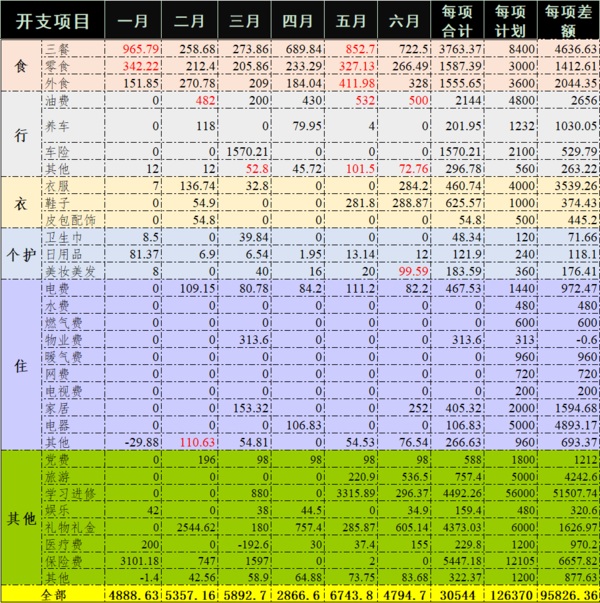Click the 开支项目 header cell
600x603 pixels.
tap(52, 20)
